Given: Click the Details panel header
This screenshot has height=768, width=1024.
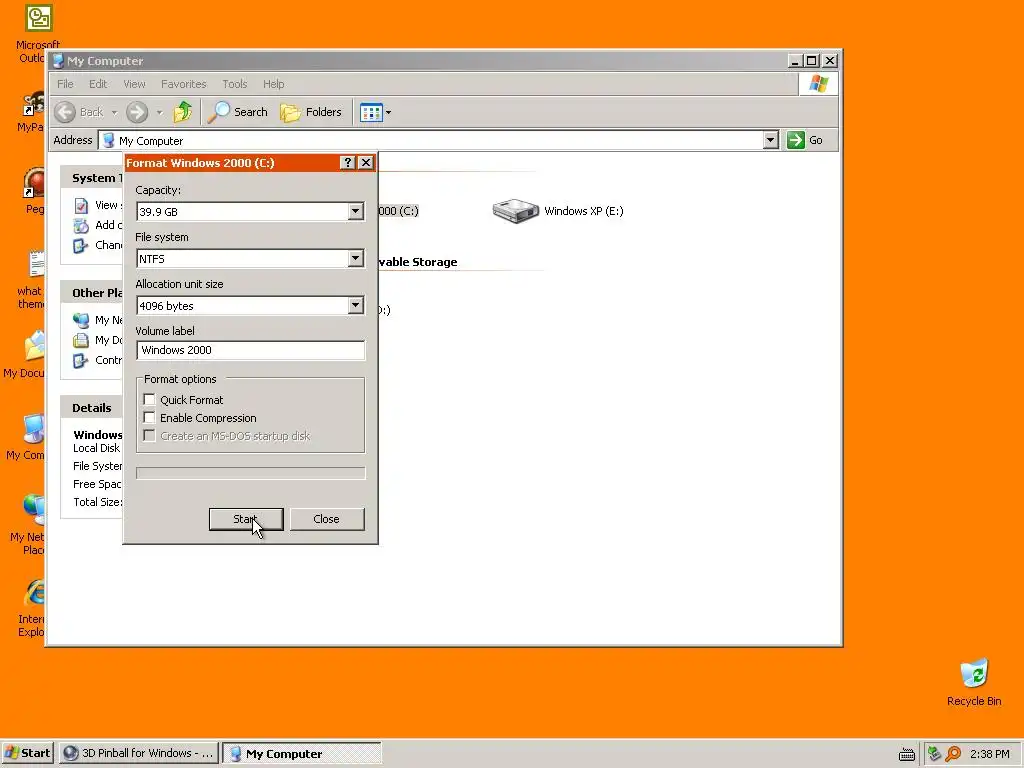Looking at the screenshot, I should [91, 408].
